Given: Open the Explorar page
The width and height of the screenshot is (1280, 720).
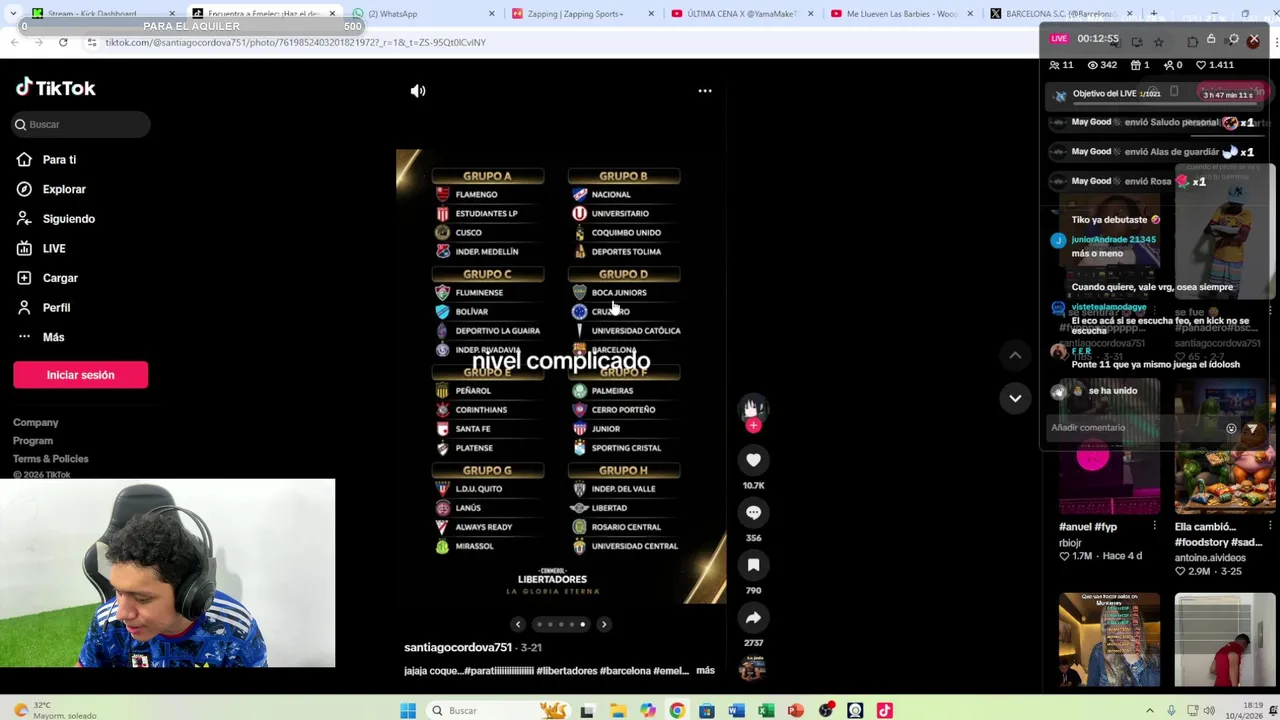Looking at the screenshot, I should (64, 189).
